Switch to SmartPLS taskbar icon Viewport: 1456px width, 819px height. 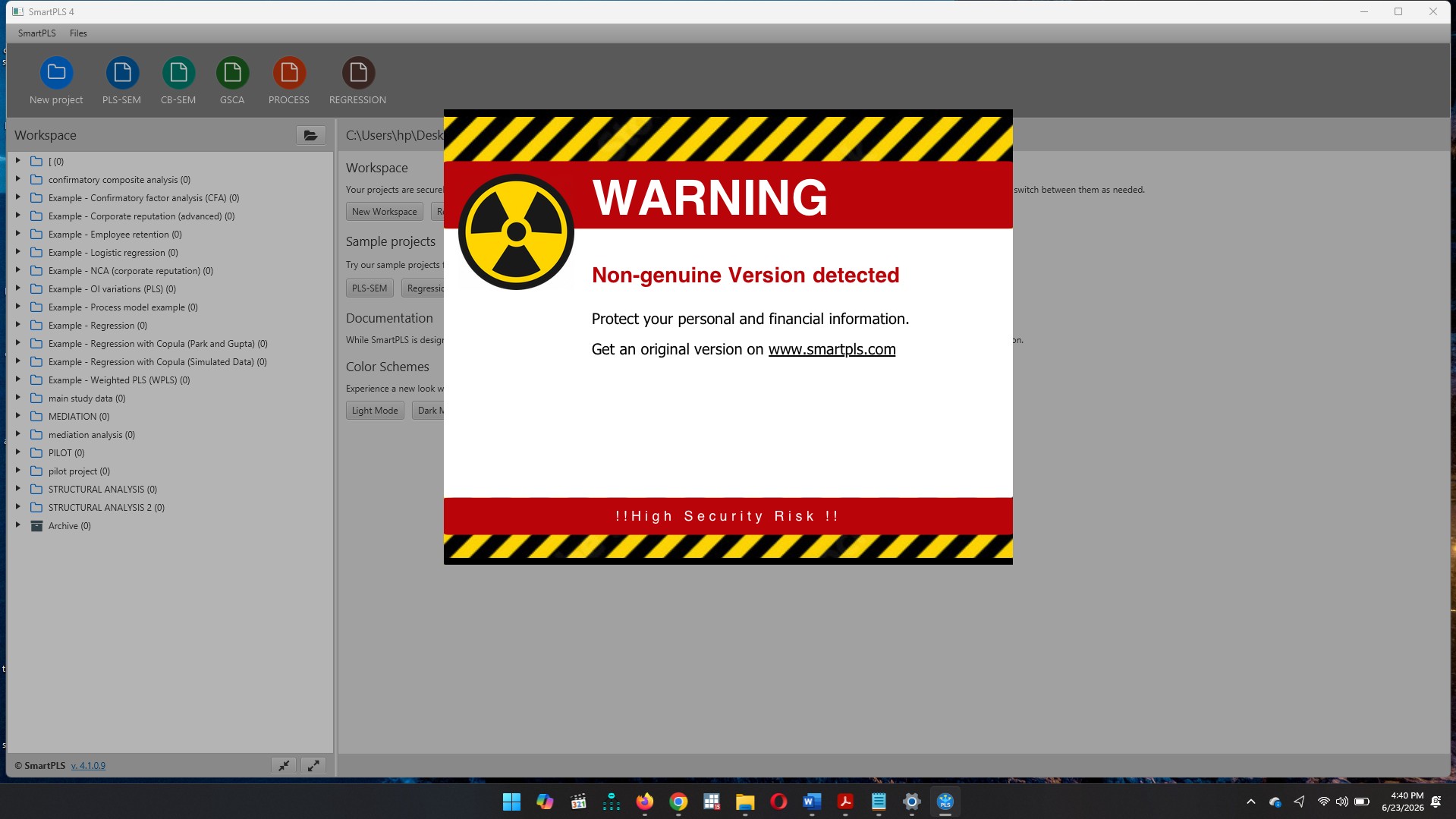click(945, 802)
